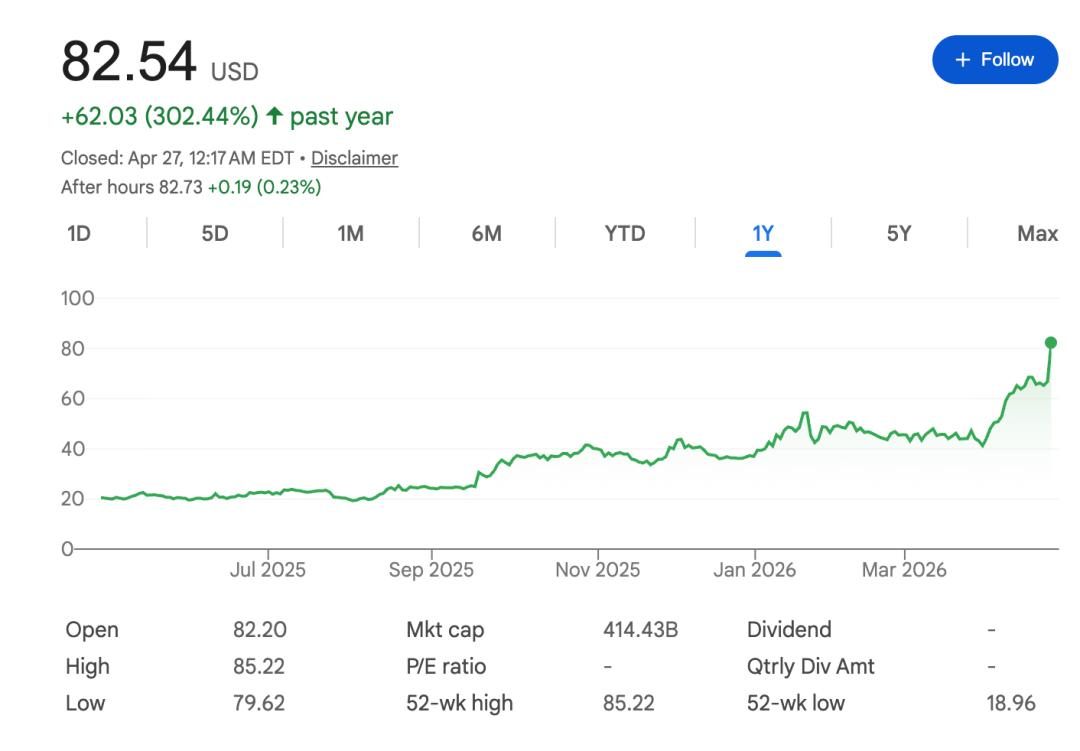Open the Disclaimer link

(354, 158)
